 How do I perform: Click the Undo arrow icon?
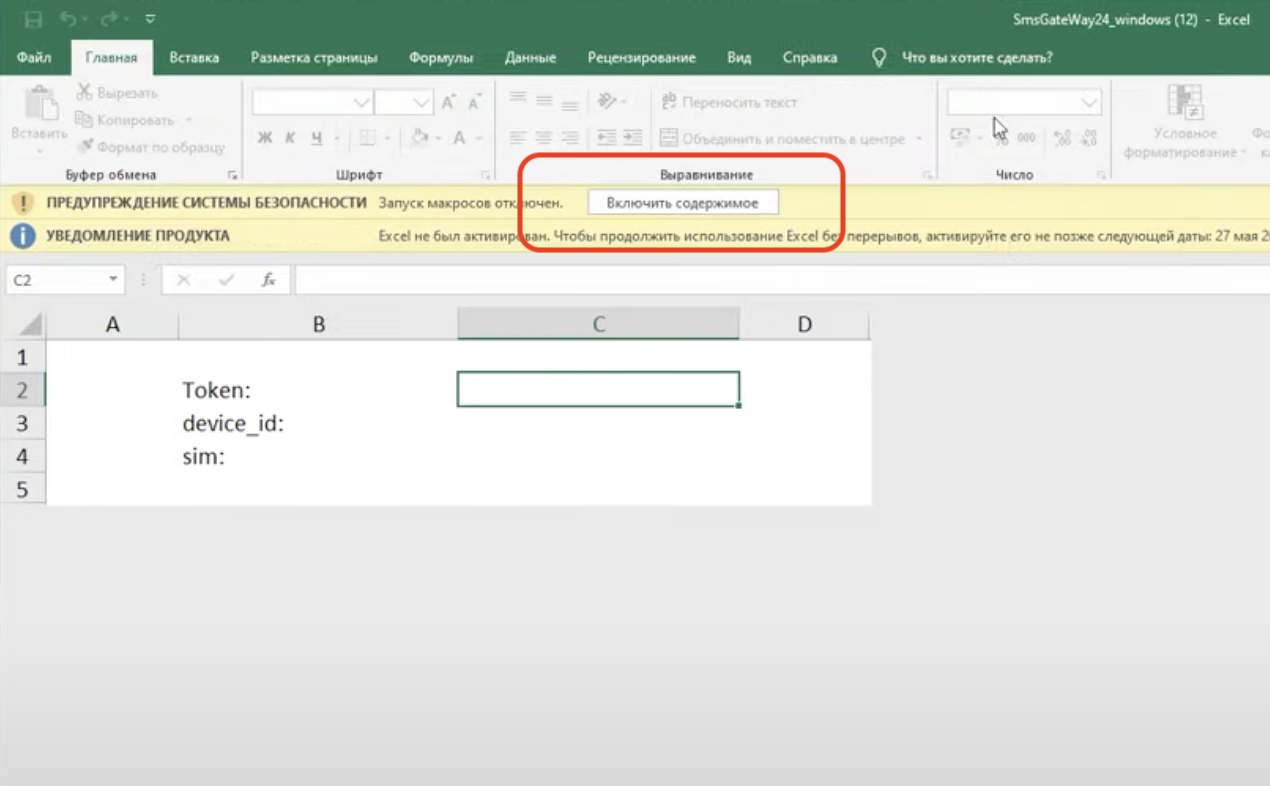click(67, 19)
